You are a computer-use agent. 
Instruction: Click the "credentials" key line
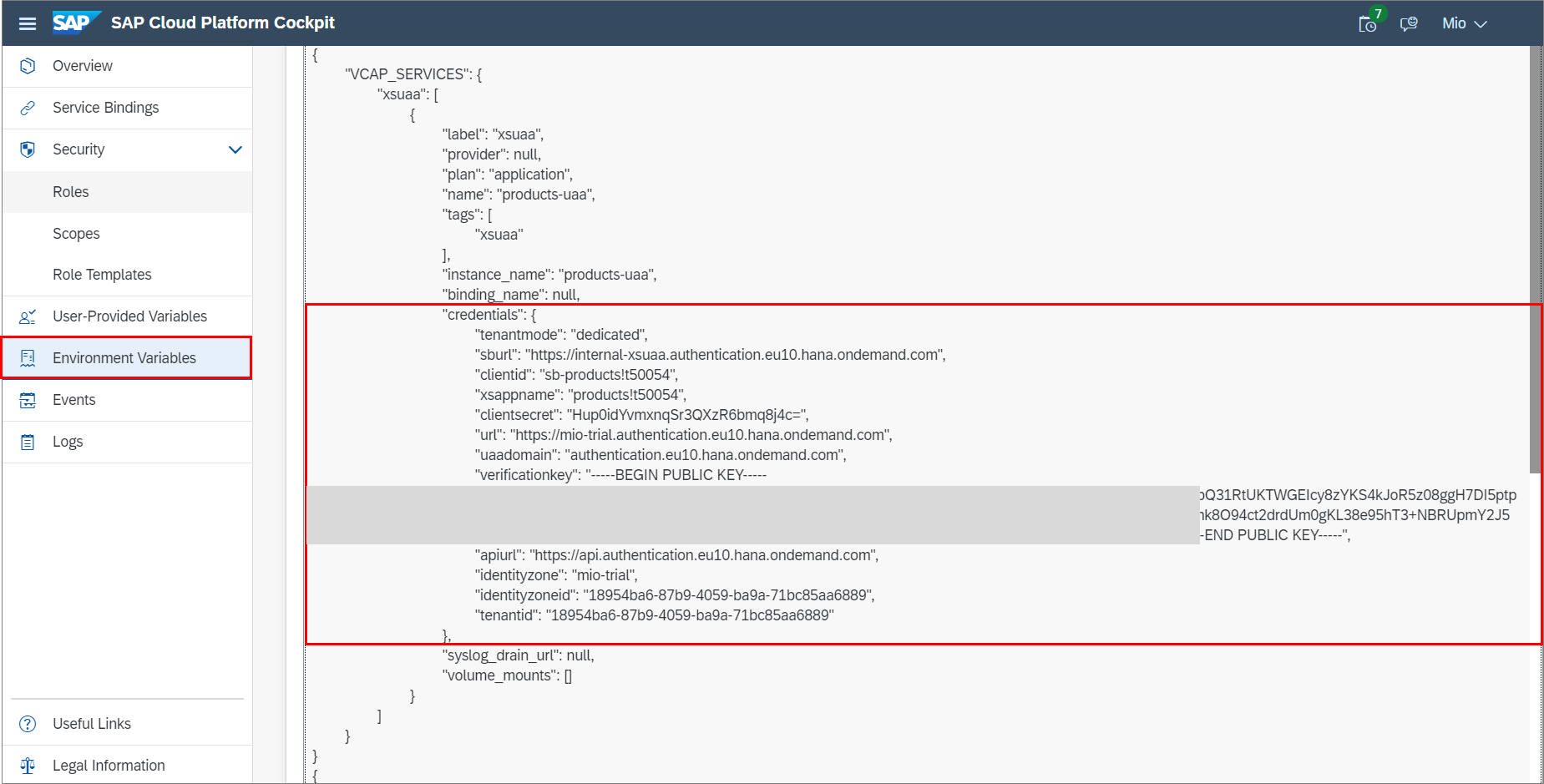(489, 315)
